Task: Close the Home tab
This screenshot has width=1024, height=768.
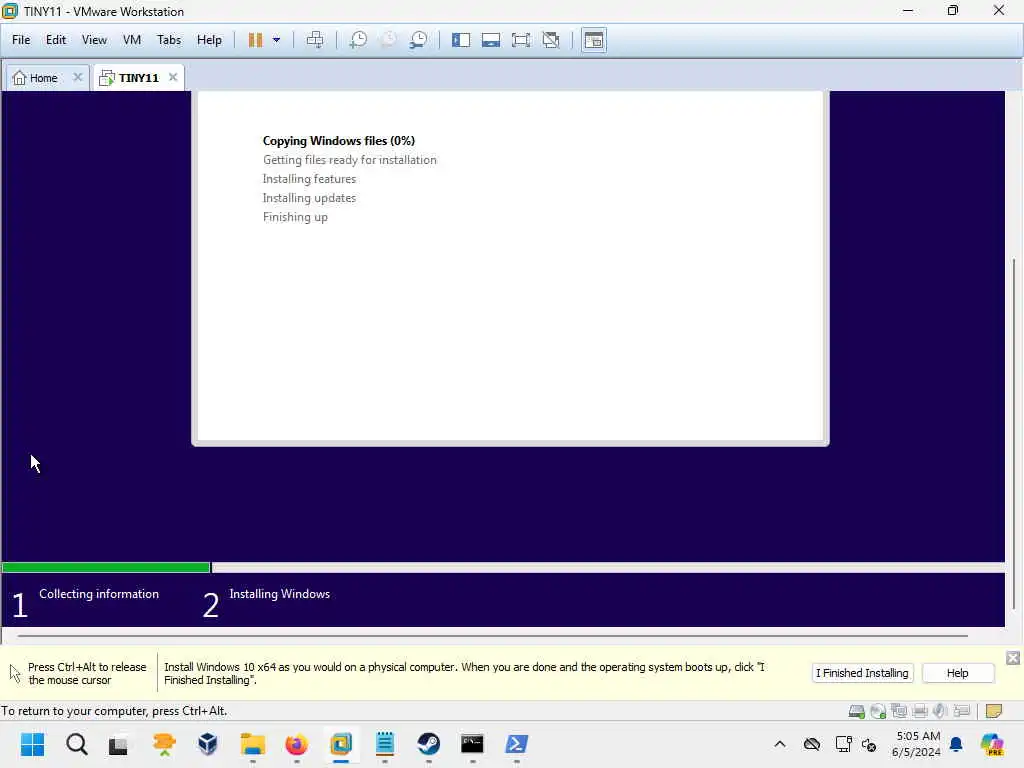Action: pyautogui.click(x=78, y=77)
